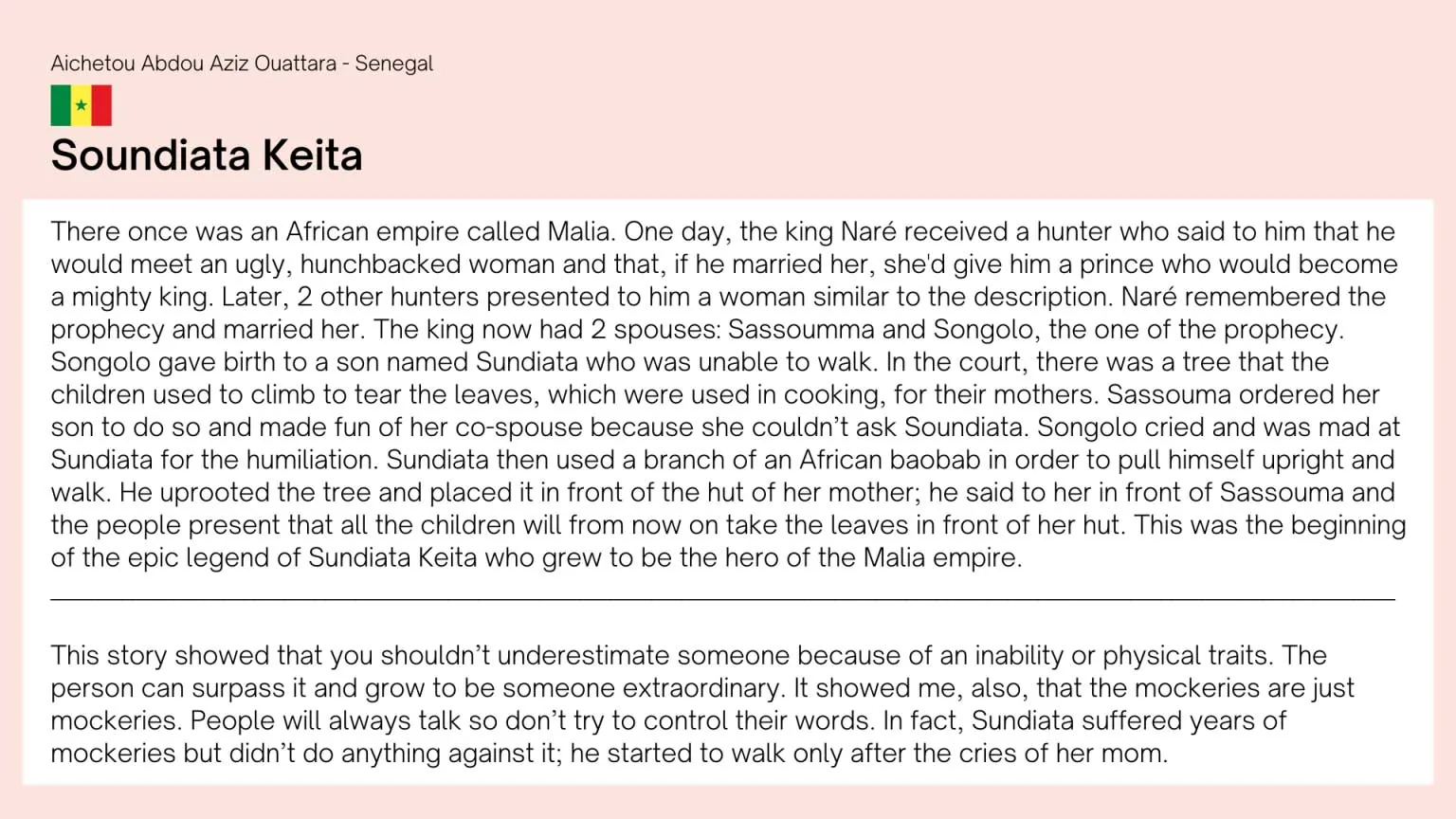Click "Malia" in the first sentence
This screenshot has height=819, width=1456.
pos(582,231)
